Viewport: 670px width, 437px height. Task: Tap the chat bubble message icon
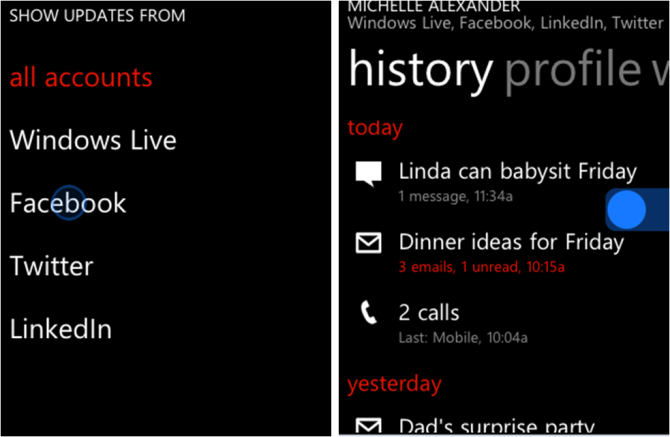click(368, 174)
